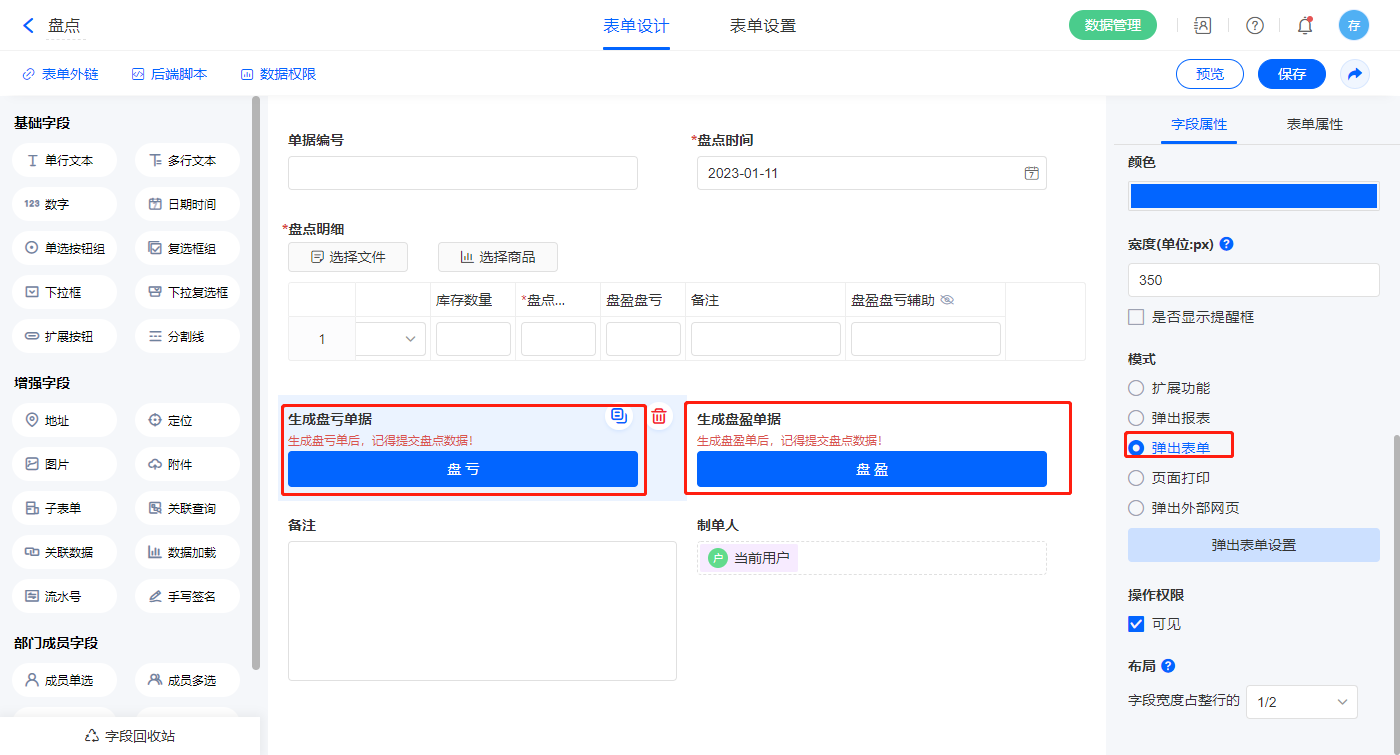Click the 弹出表单设置 button
The width and height of the screenshot is (1400, 755).
tap(1253, 545)
